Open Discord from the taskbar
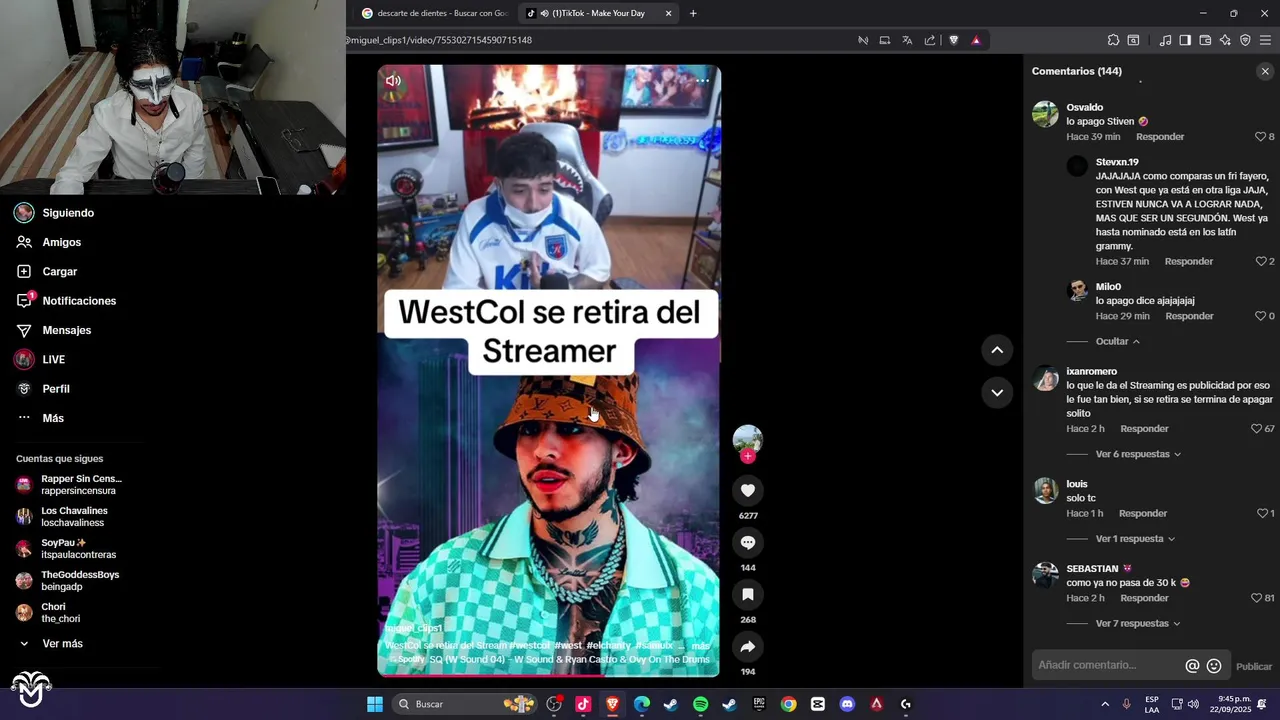 847,704
